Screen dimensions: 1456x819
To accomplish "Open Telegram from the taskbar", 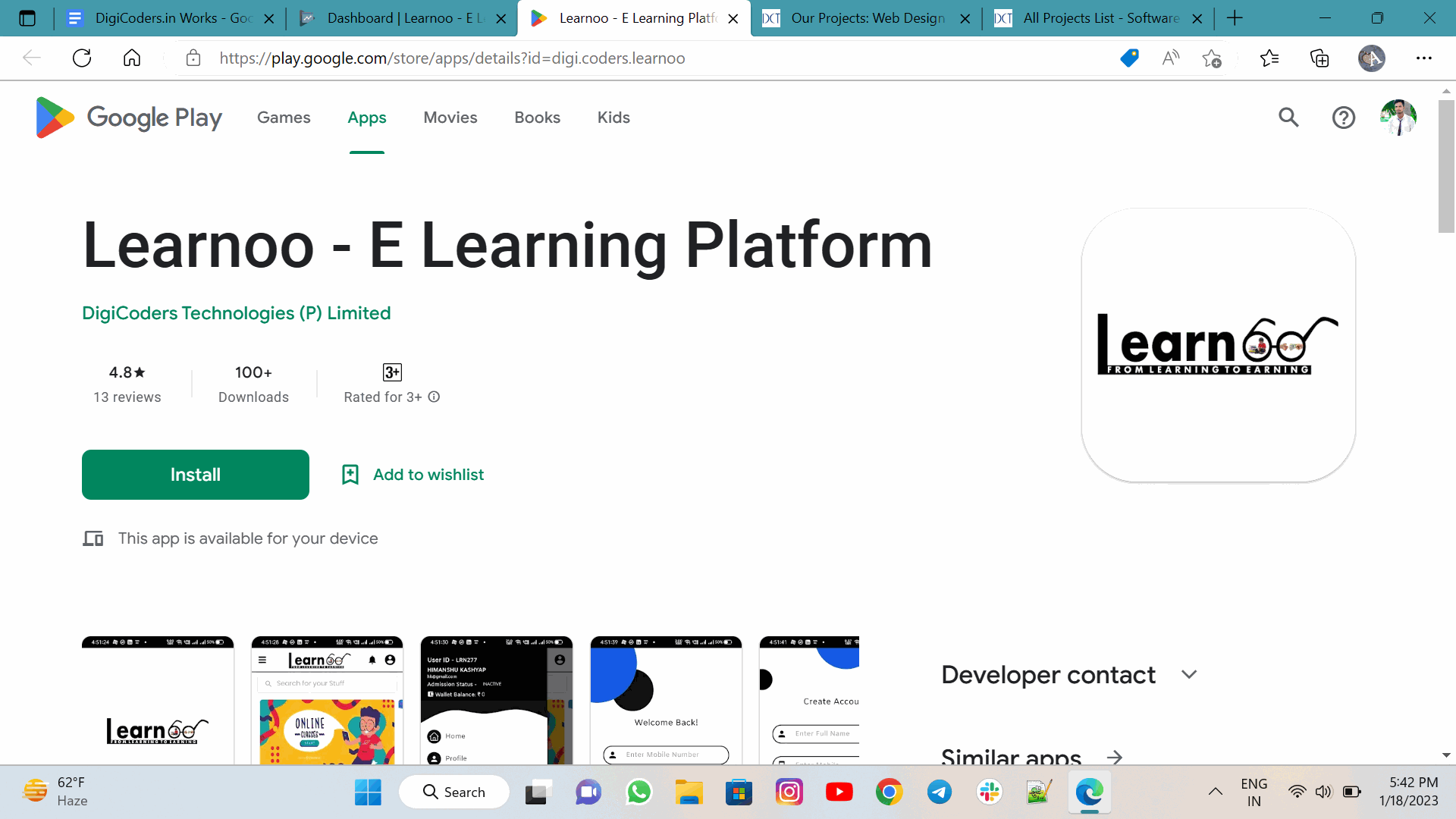I will click(939, 792).
